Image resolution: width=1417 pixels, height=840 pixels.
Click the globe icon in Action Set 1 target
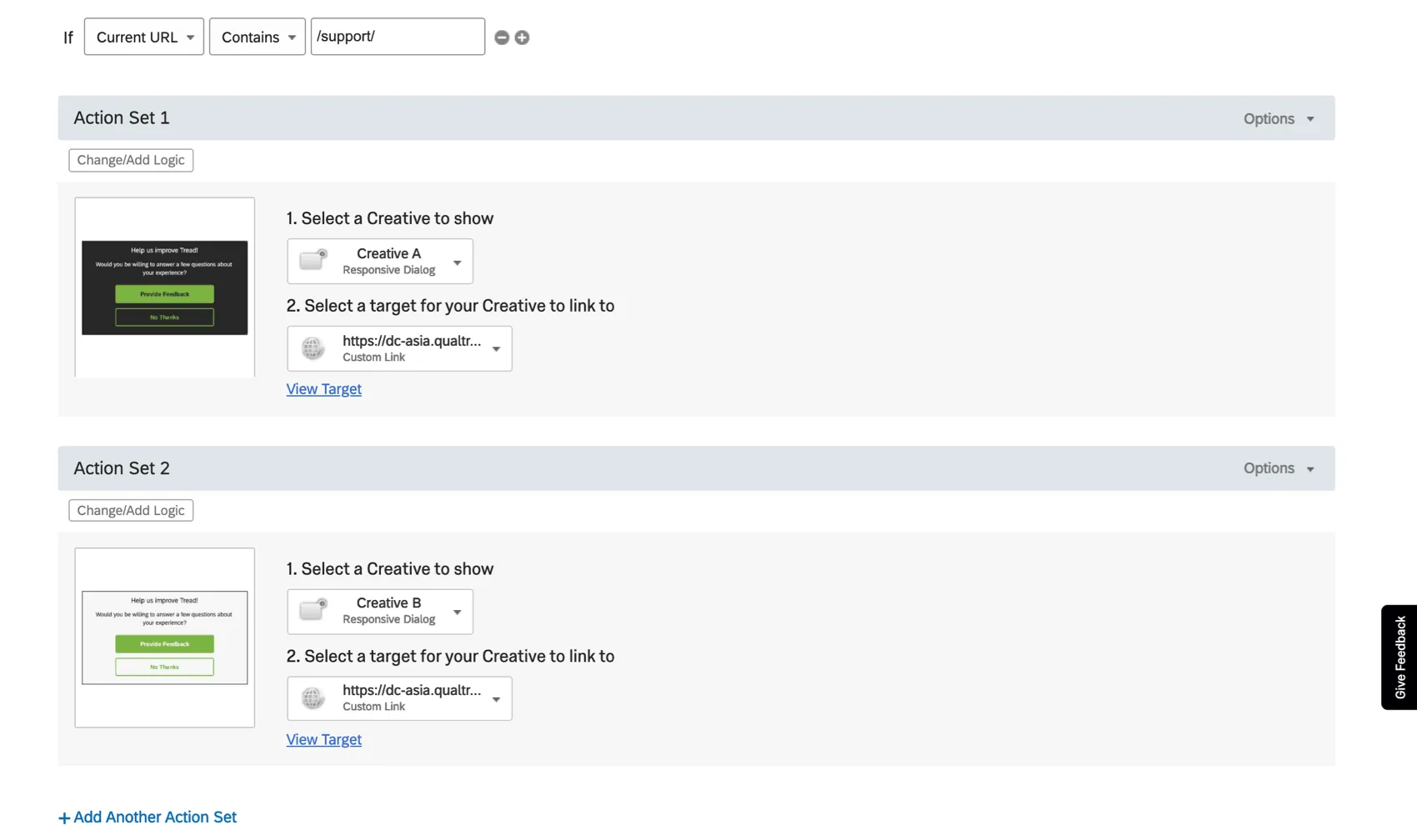click(313, 348)
